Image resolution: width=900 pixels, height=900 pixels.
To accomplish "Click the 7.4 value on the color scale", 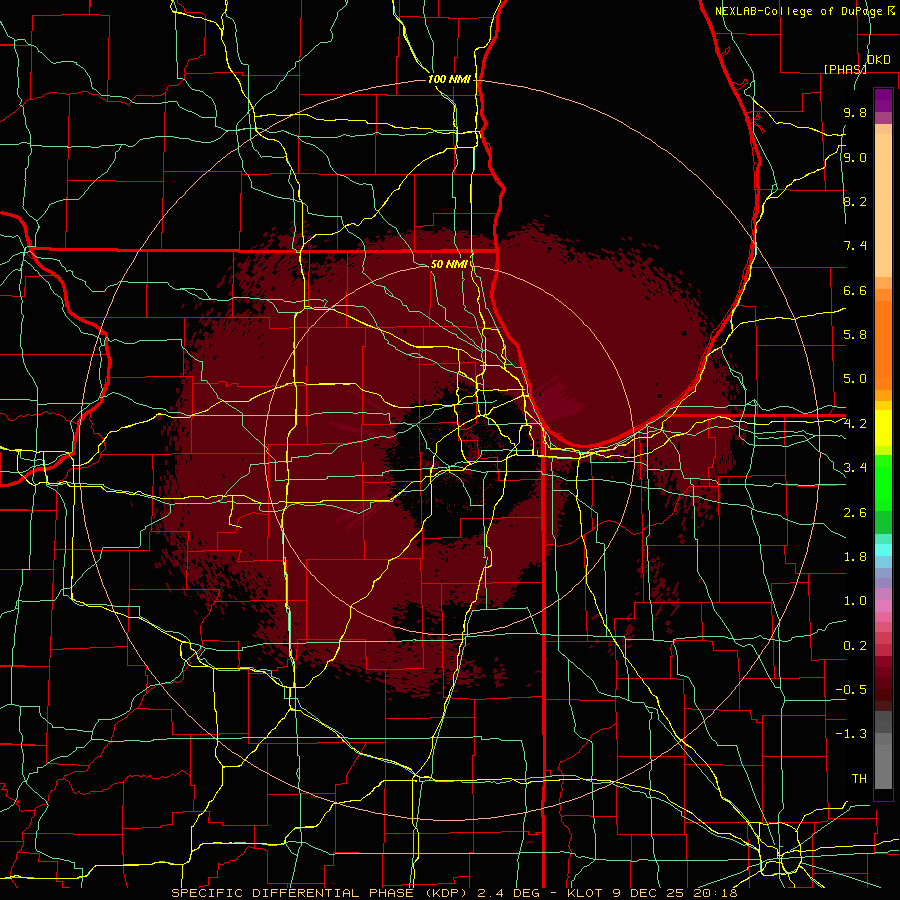I will (x=855, y=246).
